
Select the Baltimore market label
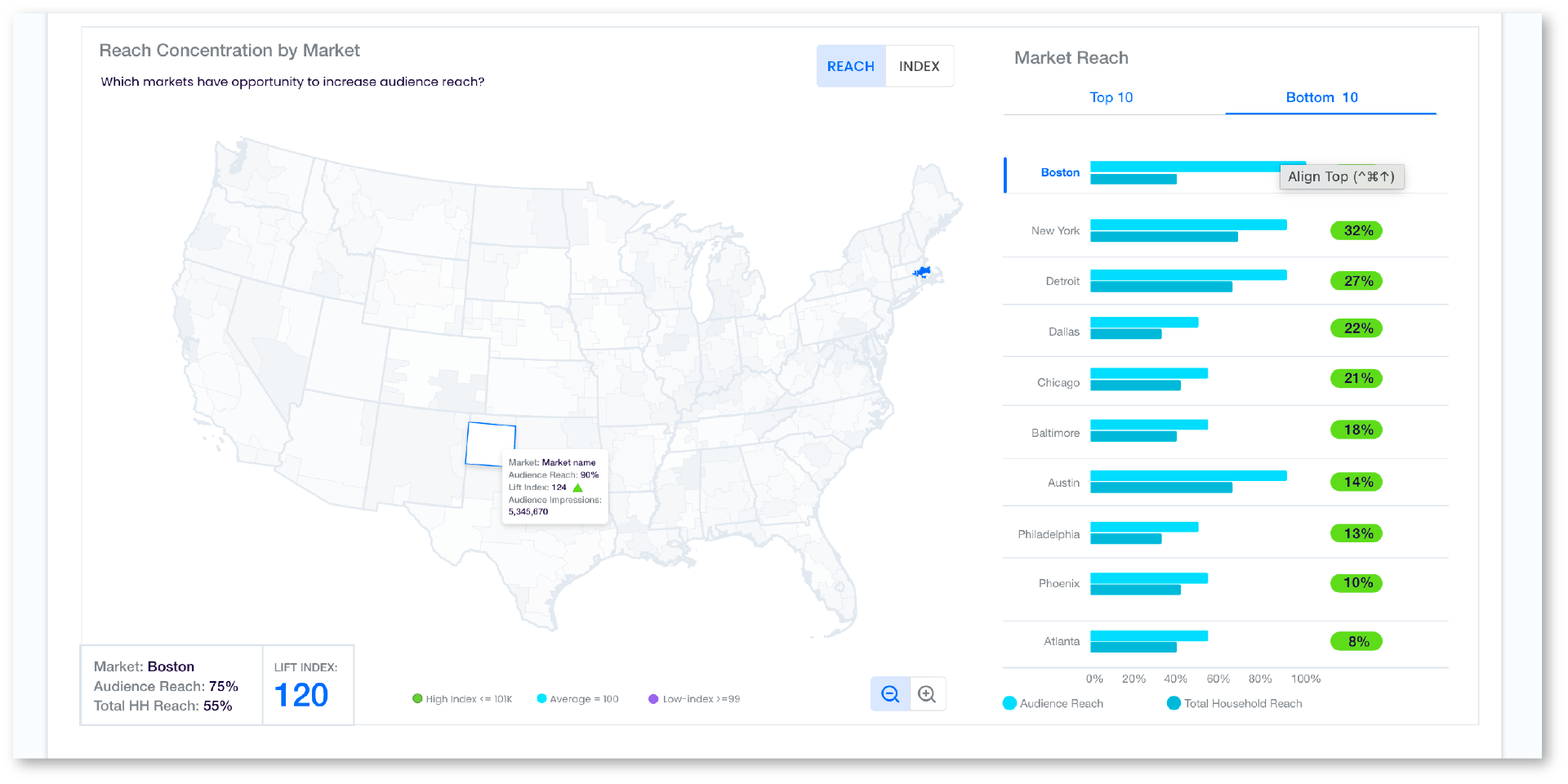click(1055, 433)
